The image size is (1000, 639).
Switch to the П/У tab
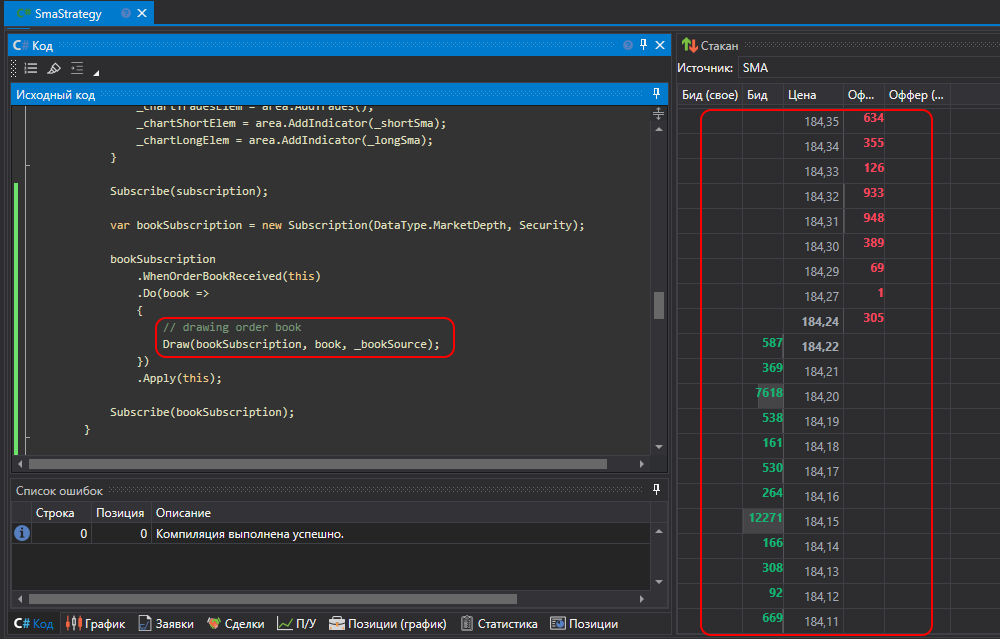click(297, 624)
